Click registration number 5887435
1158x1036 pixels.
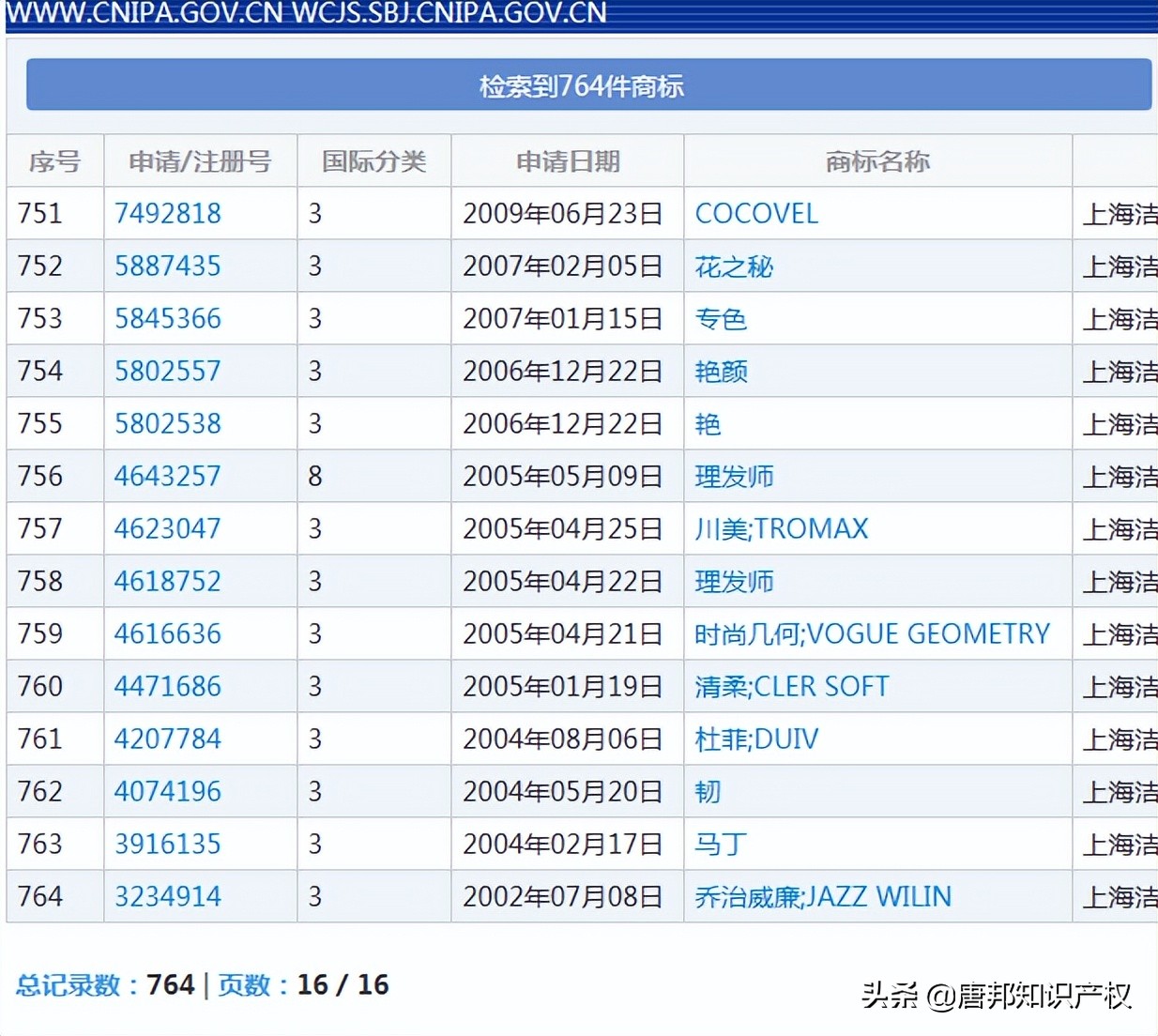167,266
